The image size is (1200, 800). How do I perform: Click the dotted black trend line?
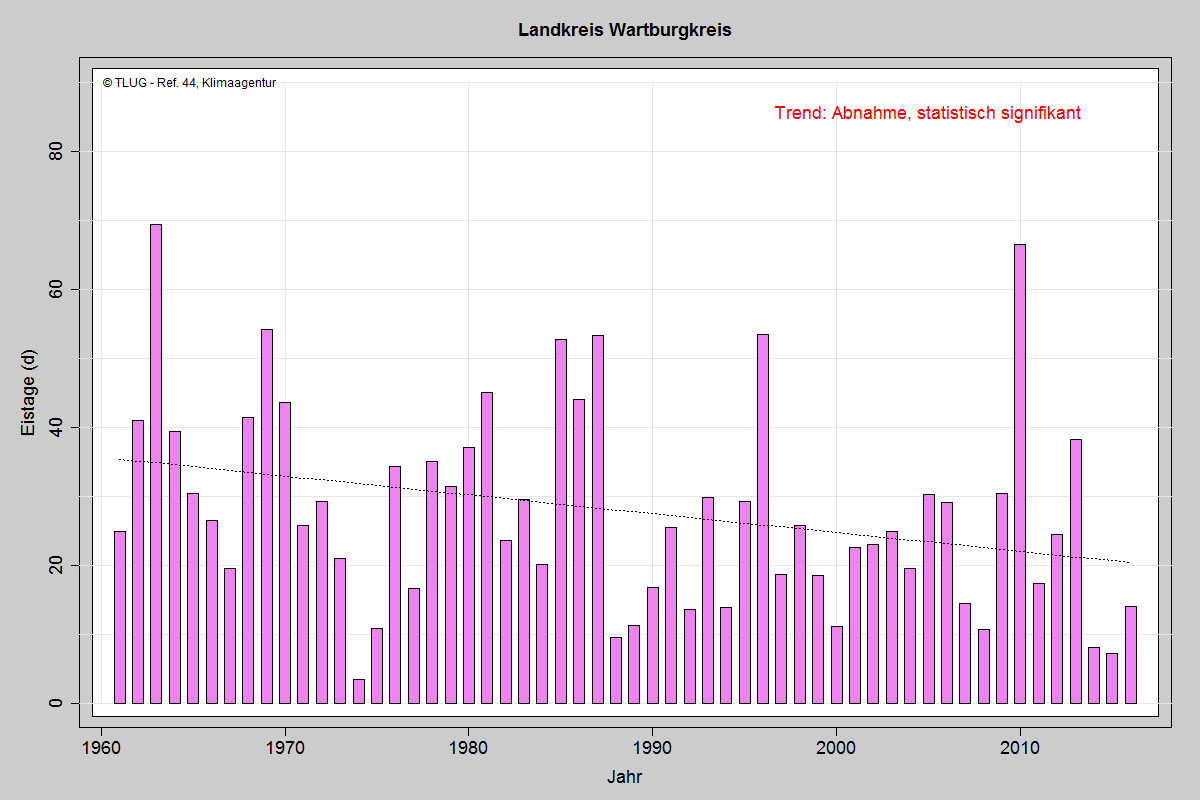(x=625, y=511)
